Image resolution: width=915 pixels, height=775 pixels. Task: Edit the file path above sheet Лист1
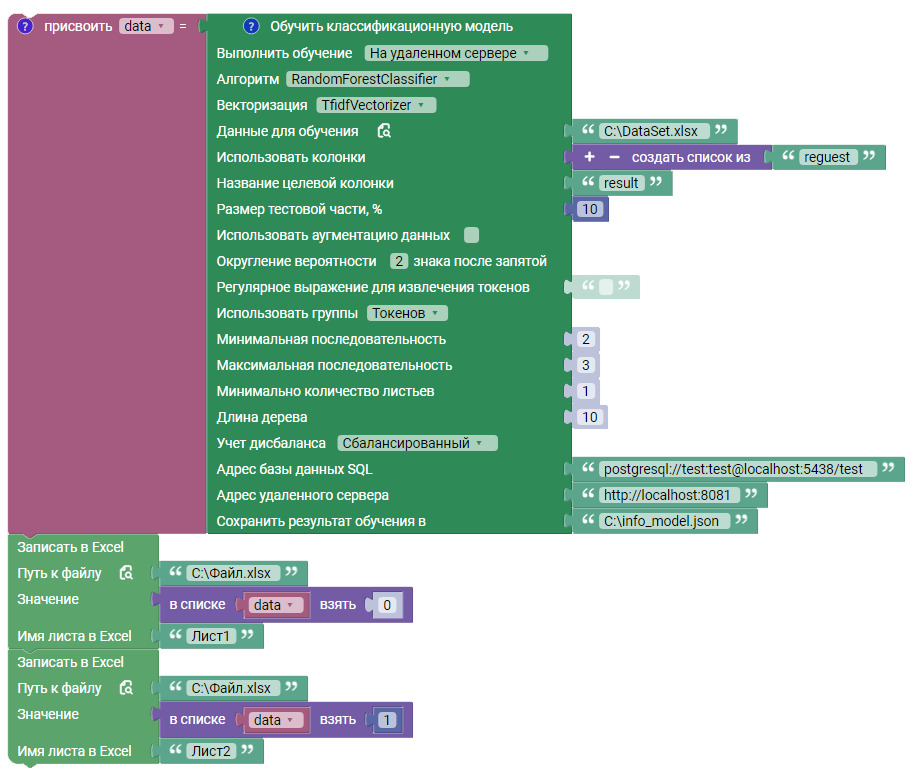pyautogui.click(x=233, y=573)
